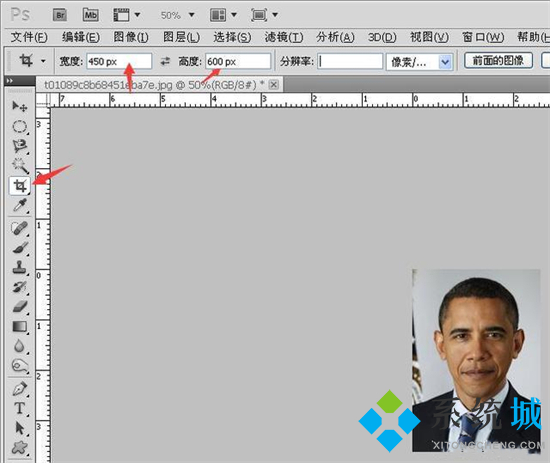Select the Eyedropper tool
The image size is (550, 463).
pyautogui.click(x=20, y=206)
